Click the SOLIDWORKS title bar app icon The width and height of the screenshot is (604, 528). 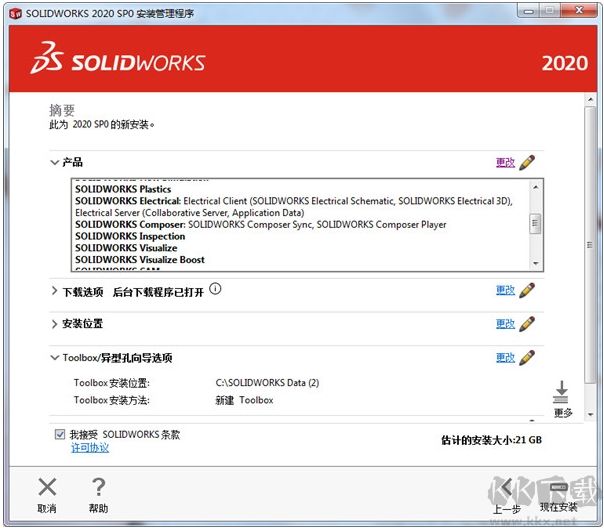click(x=15, y=13)
